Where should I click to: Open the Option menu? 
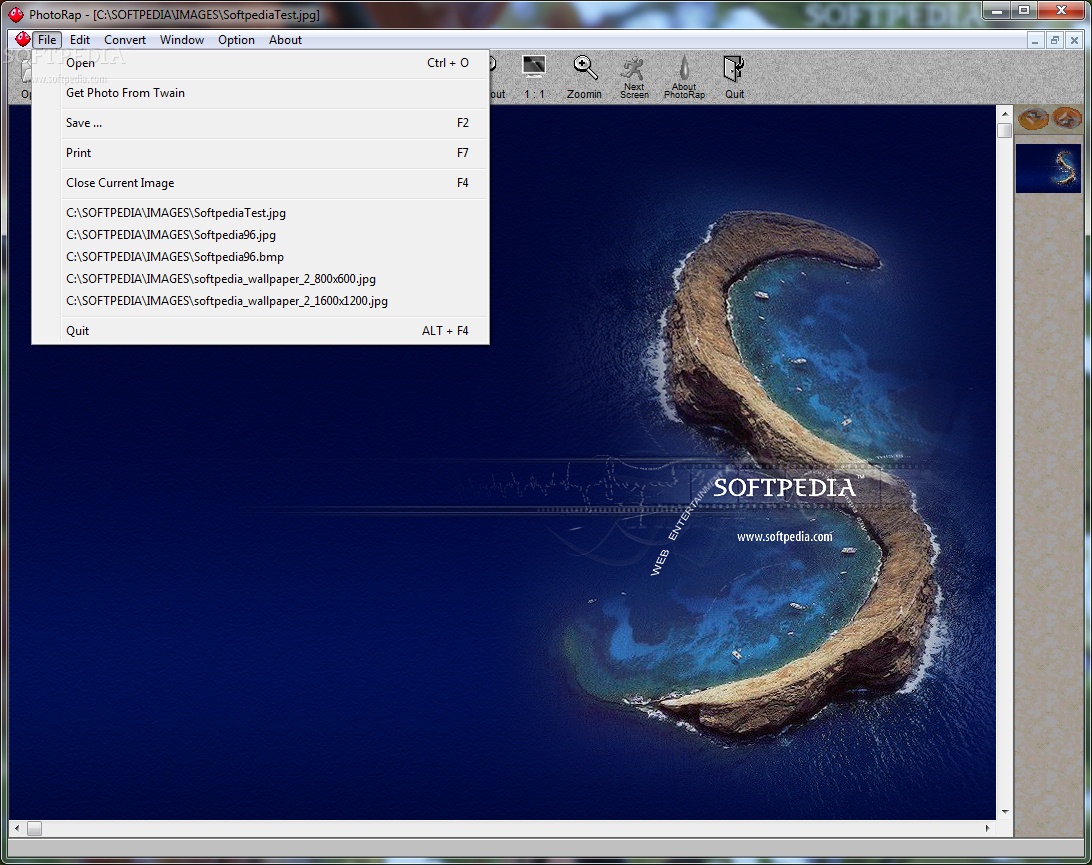click(236, 40)
